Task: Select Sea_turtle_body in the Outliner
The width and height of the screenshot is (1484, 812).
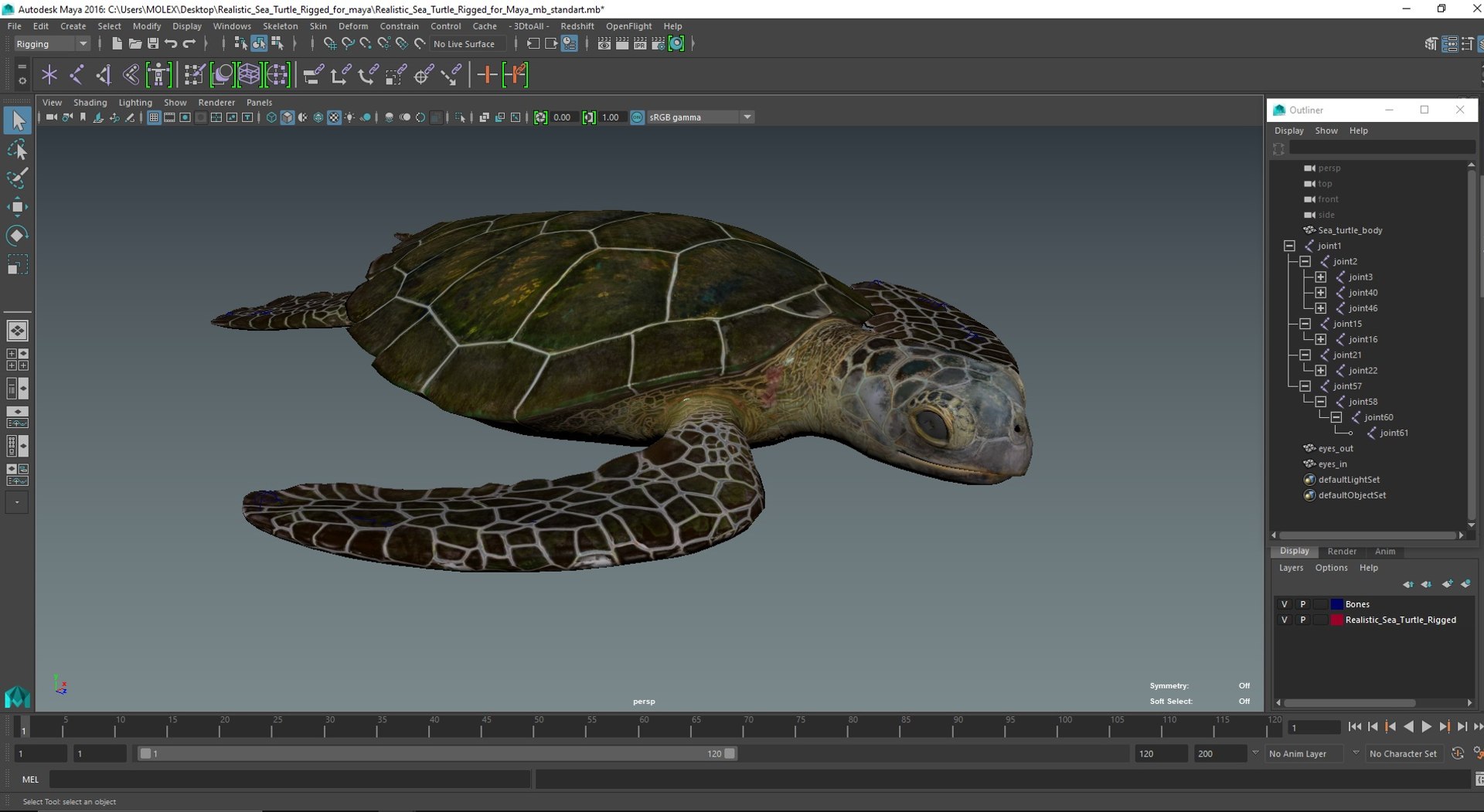Action: click(1350, 230)
